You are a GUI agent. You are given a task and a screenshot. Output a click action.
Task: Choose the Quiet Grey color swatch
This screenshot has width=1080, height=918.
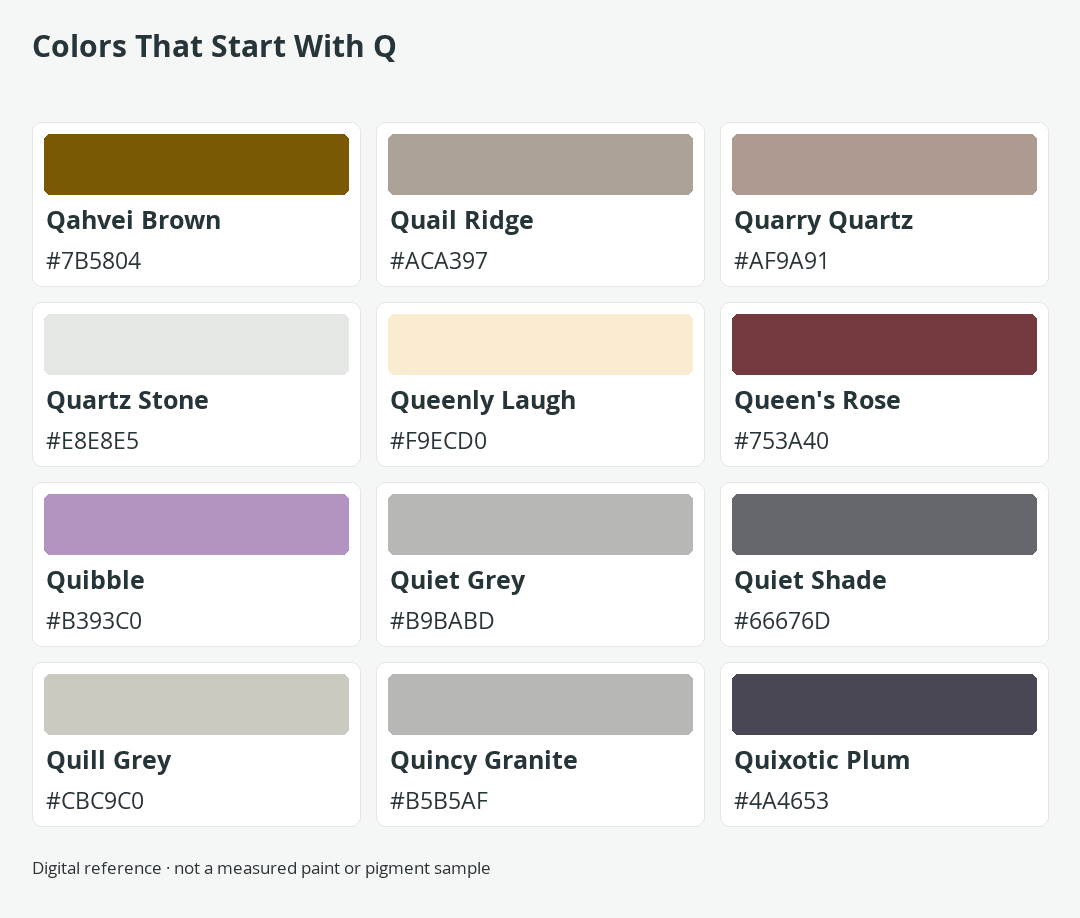[x=541, y=524]
